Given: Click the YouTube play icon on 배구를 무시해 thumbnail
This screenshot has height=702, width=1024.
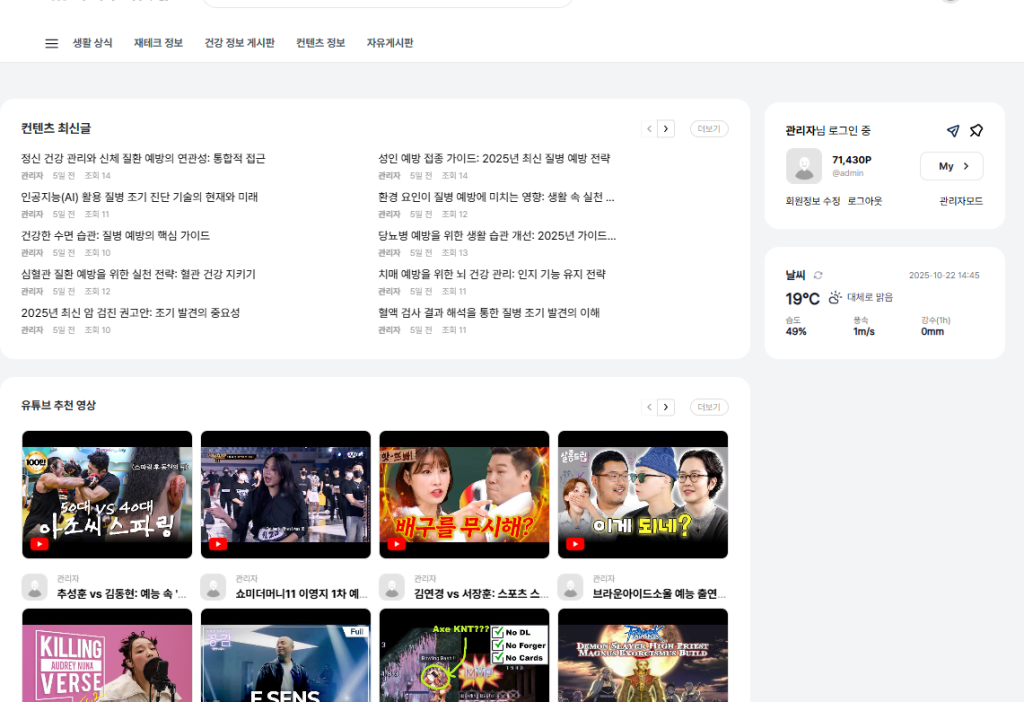Looking at the screenshot, I should (395, 544).
